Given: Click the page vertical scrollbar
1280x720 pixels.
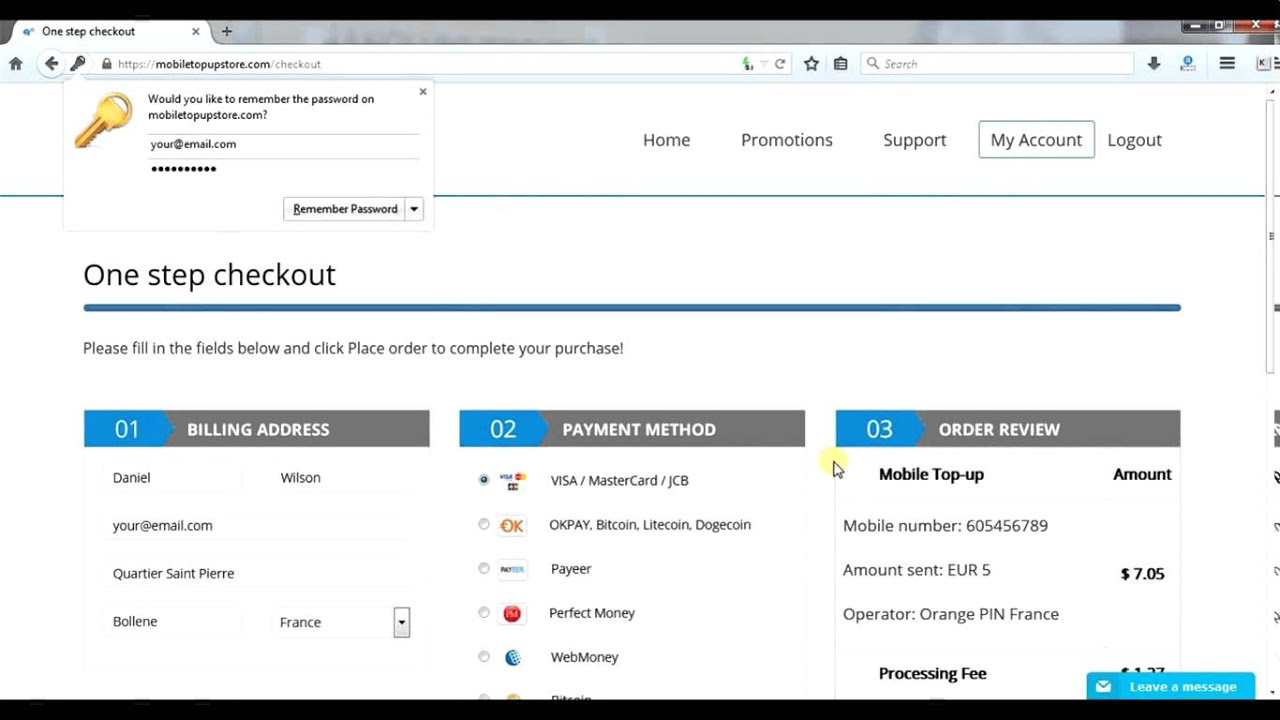Looking at the screenshot, I should 1272,236.
